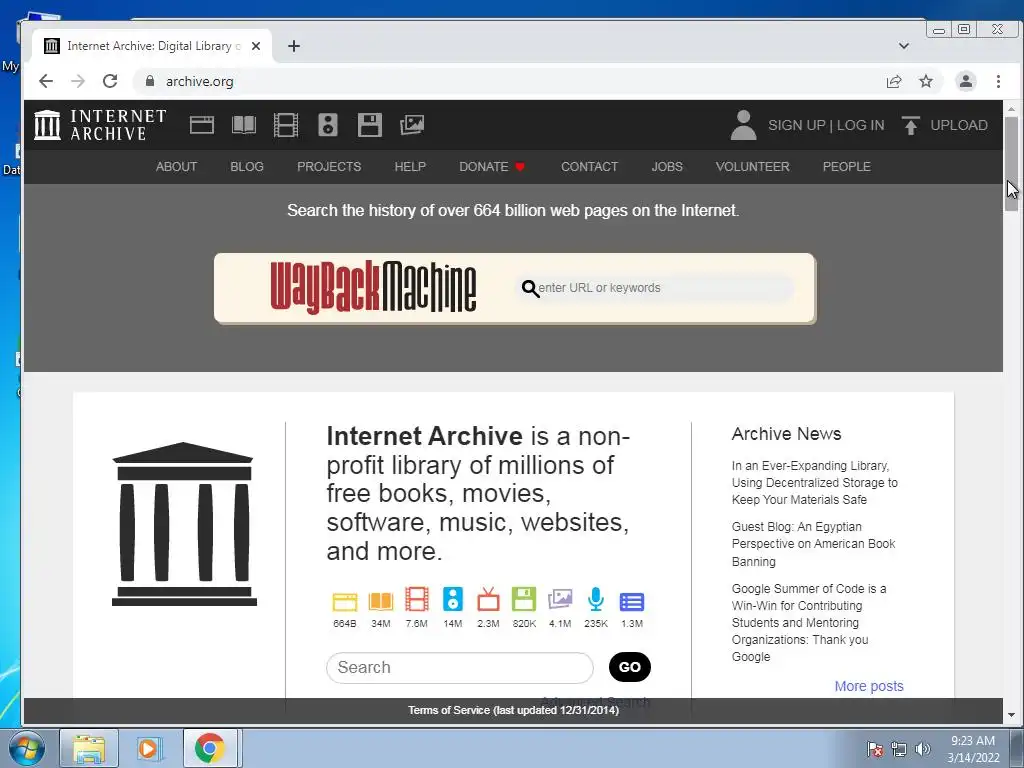Viewport: 1024px width, 768px height.
Task: Click the scrollbar down arrow
Action: [1011, 715]
